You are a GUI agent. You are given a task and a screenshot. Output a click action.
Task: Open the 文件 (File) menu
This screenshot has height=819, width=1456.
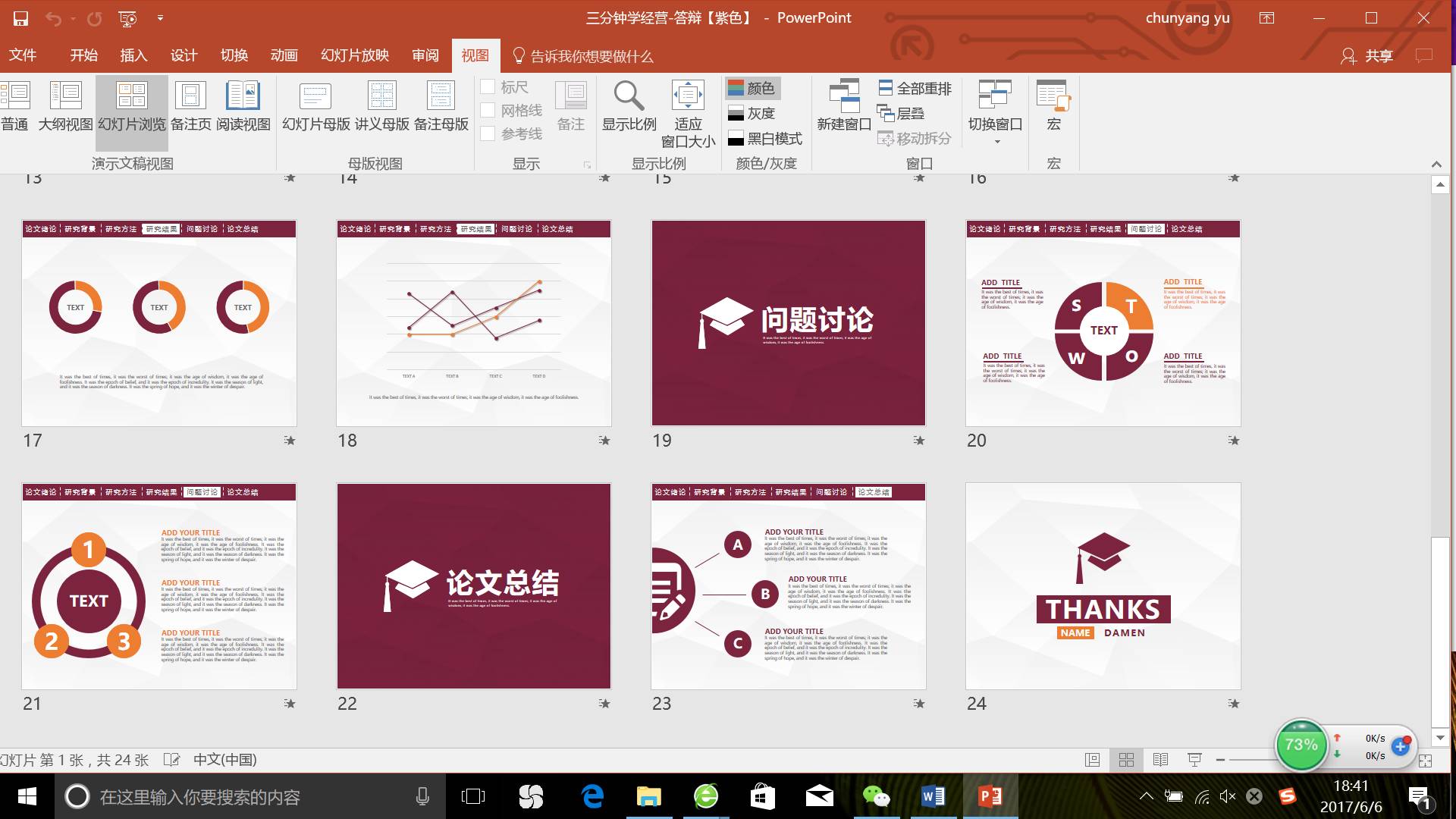tap(23, 55)
